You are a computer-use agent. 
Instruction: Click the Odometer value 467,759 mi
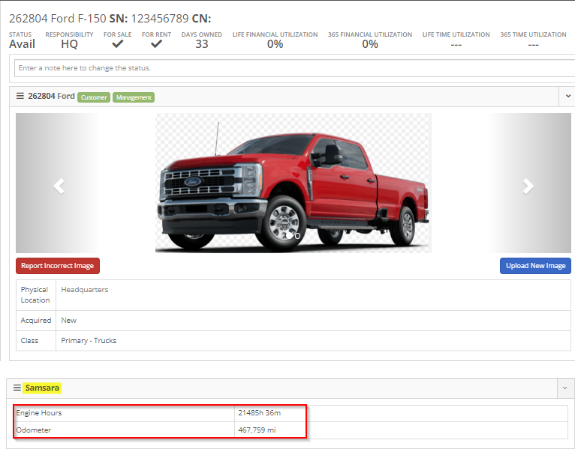point(257,430)
